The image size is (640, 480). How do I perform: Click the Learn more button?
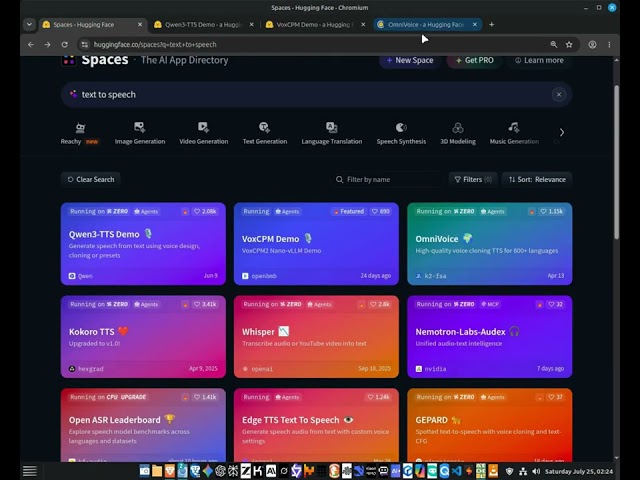(x=539, y=60)
